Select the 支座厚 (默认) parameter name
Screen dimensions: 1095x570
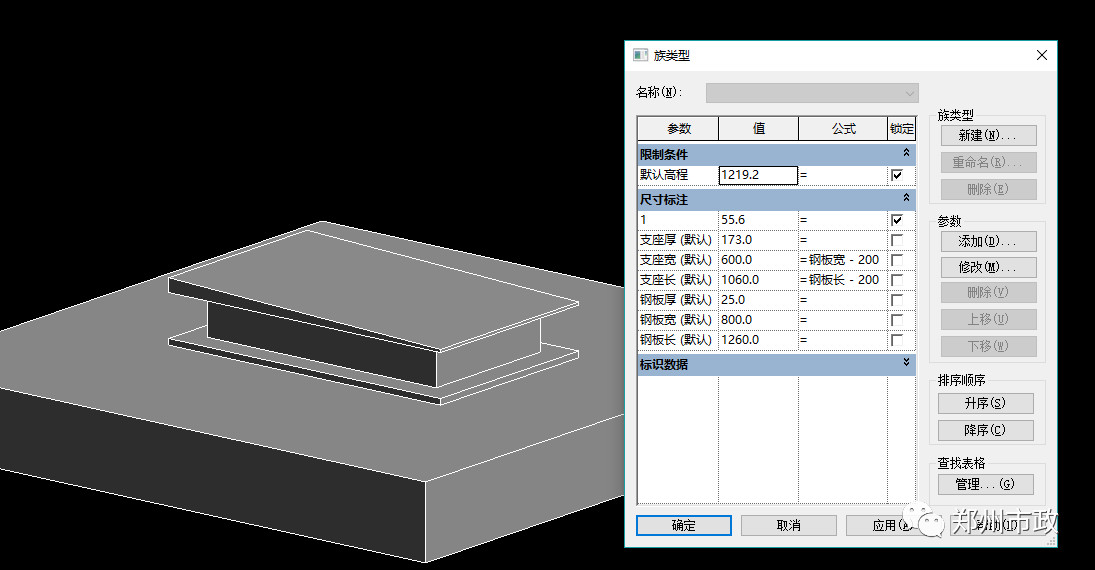(x=678, y=240)
